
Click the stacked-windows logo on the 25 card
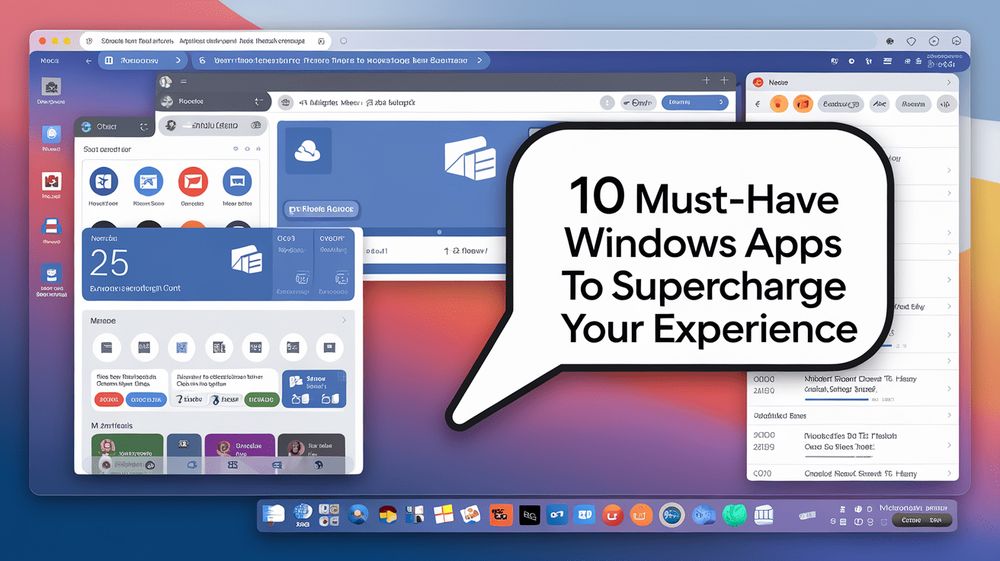point(247,259)
